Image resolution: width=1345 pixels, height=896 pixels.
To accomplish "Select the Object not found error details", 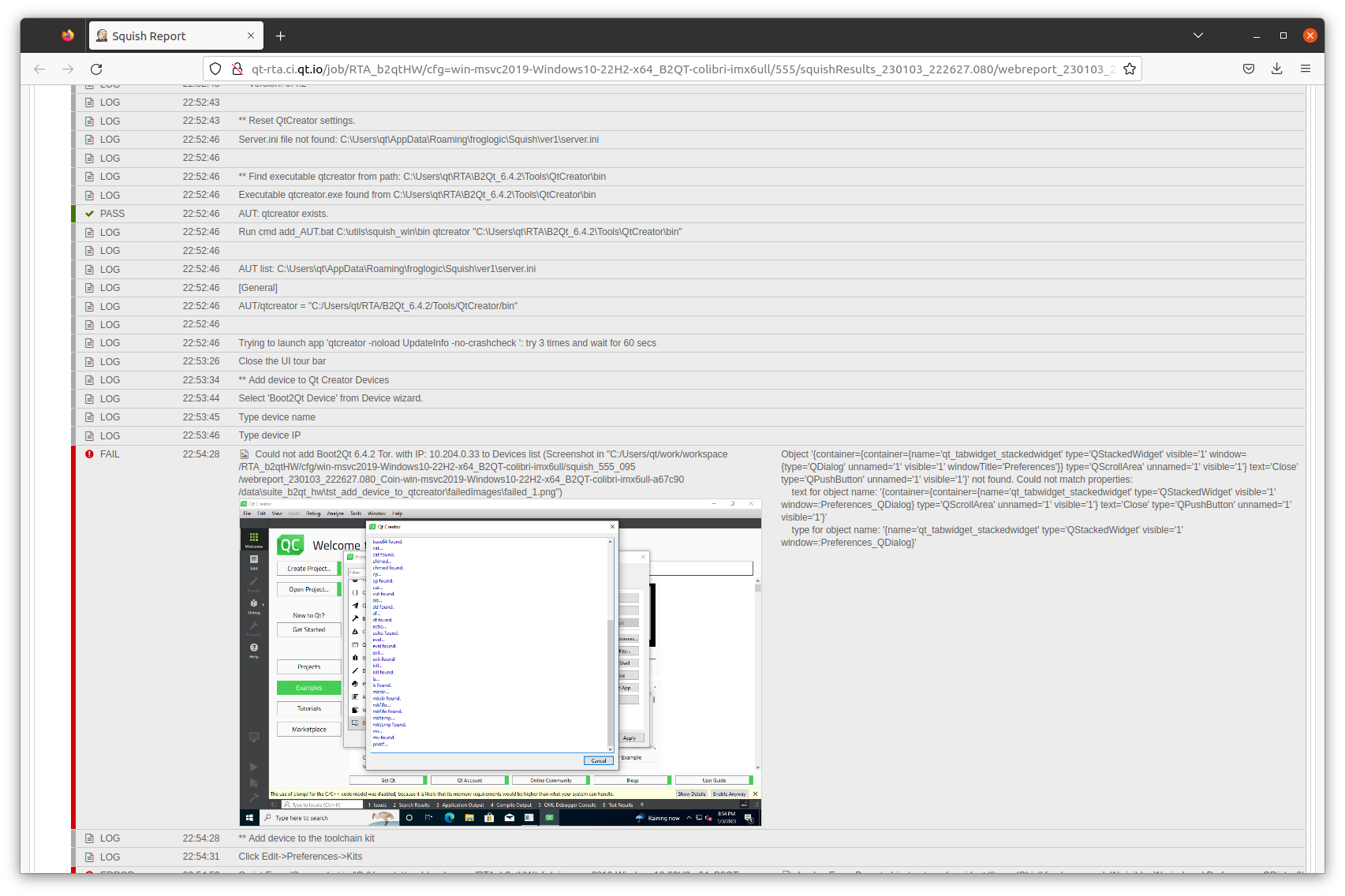I will (x=1040, y=498).
